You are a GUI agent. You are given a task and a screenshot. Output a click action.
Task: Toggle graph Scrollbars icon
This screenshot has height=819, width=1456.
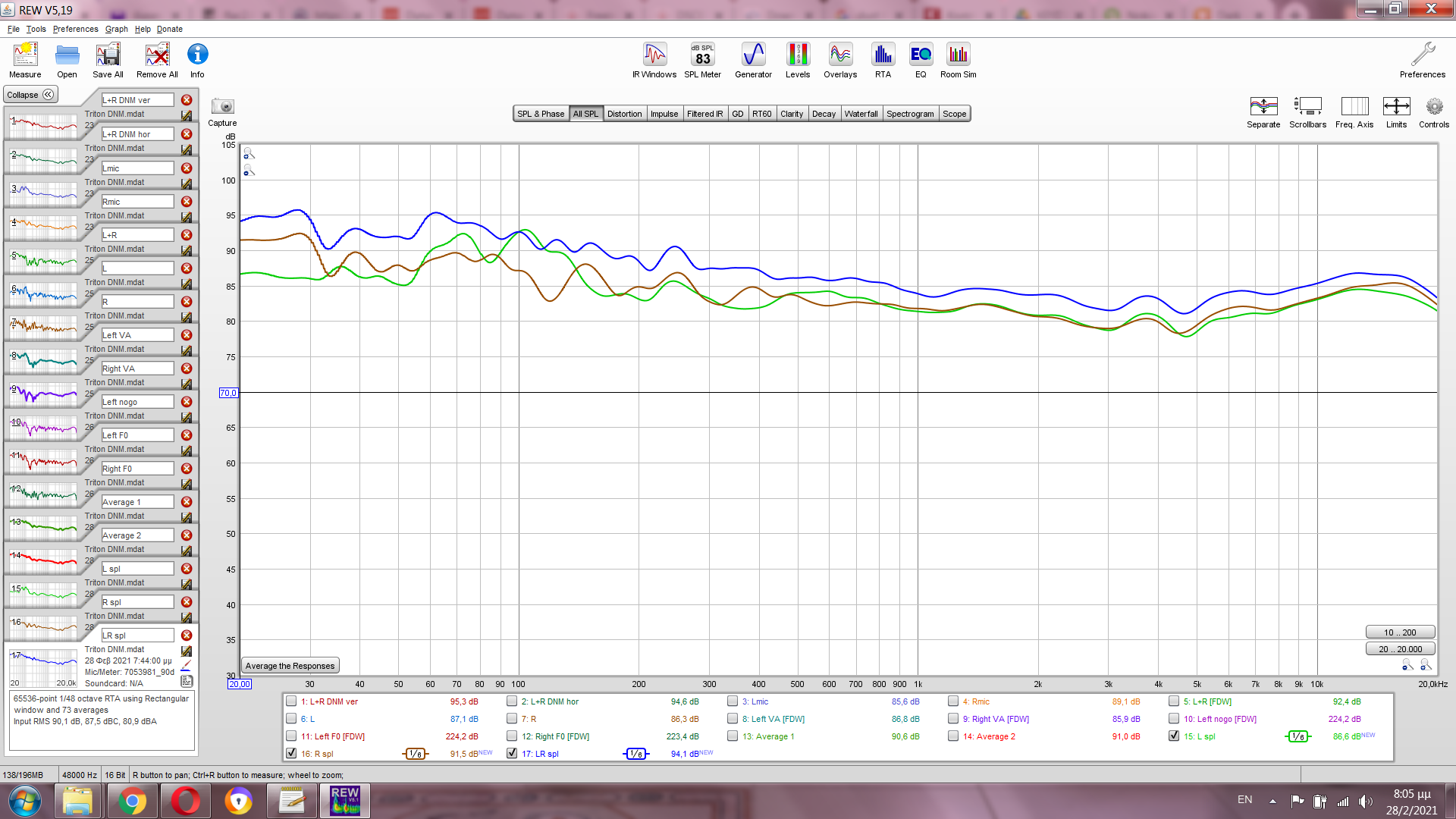tap(1307, 112)
